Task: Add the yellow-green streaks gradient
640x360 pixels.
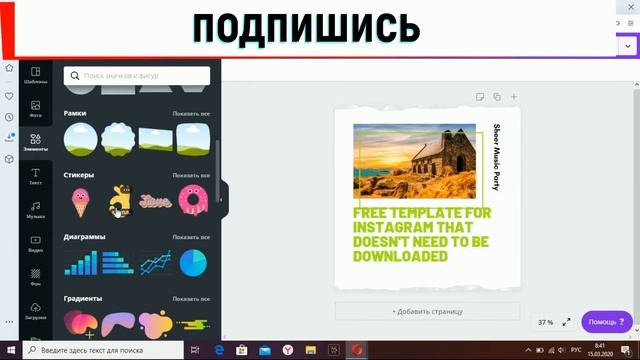Action: click(x=193, y=325)
